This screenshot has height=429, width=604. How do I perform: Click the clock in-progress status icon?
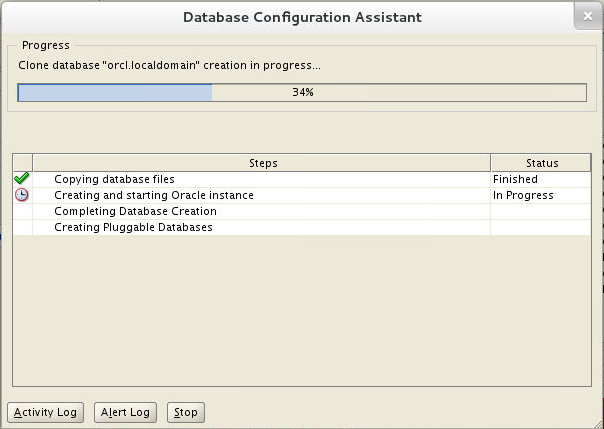22,195
